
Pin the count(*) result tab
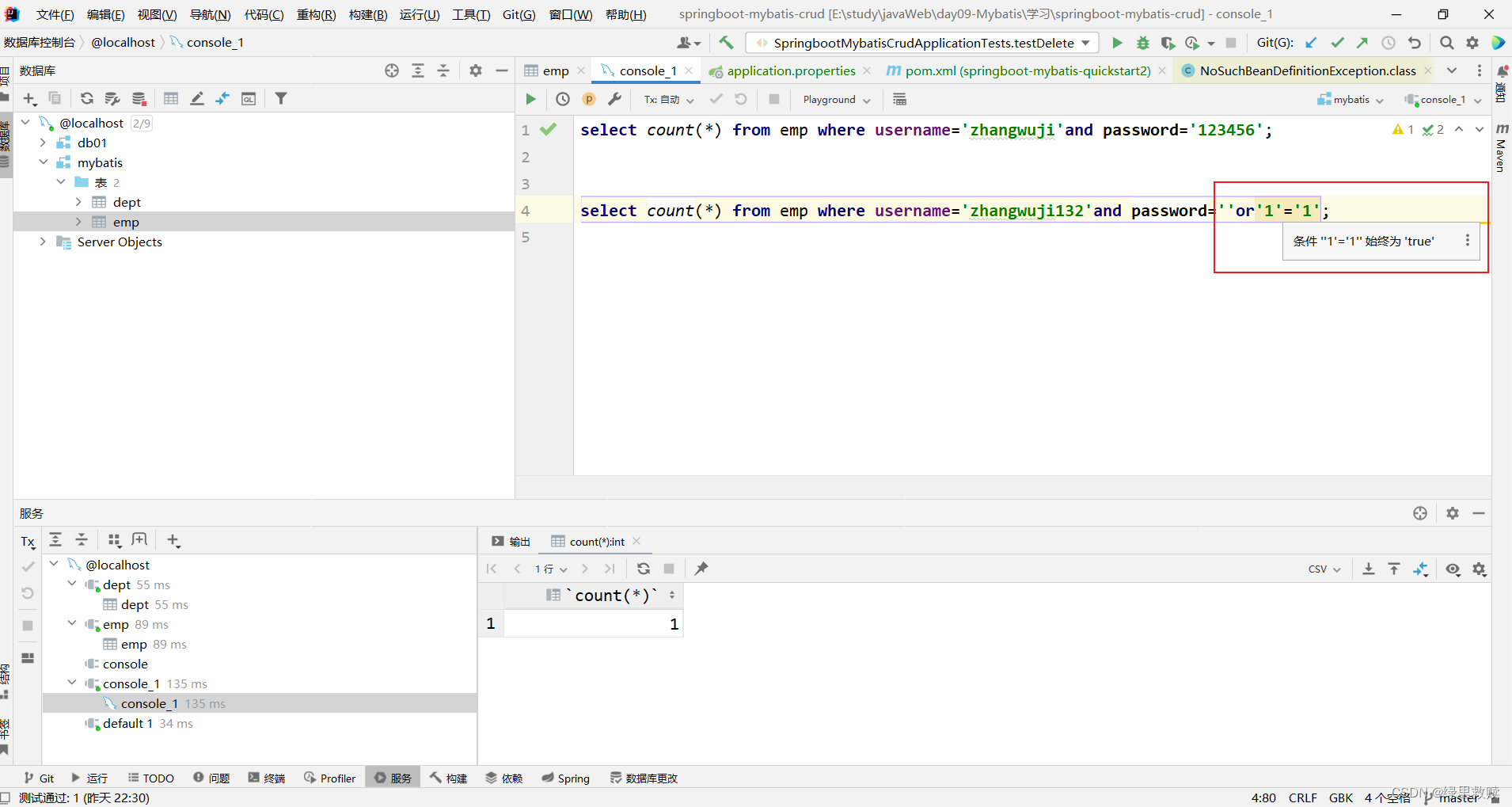[701, 569]
